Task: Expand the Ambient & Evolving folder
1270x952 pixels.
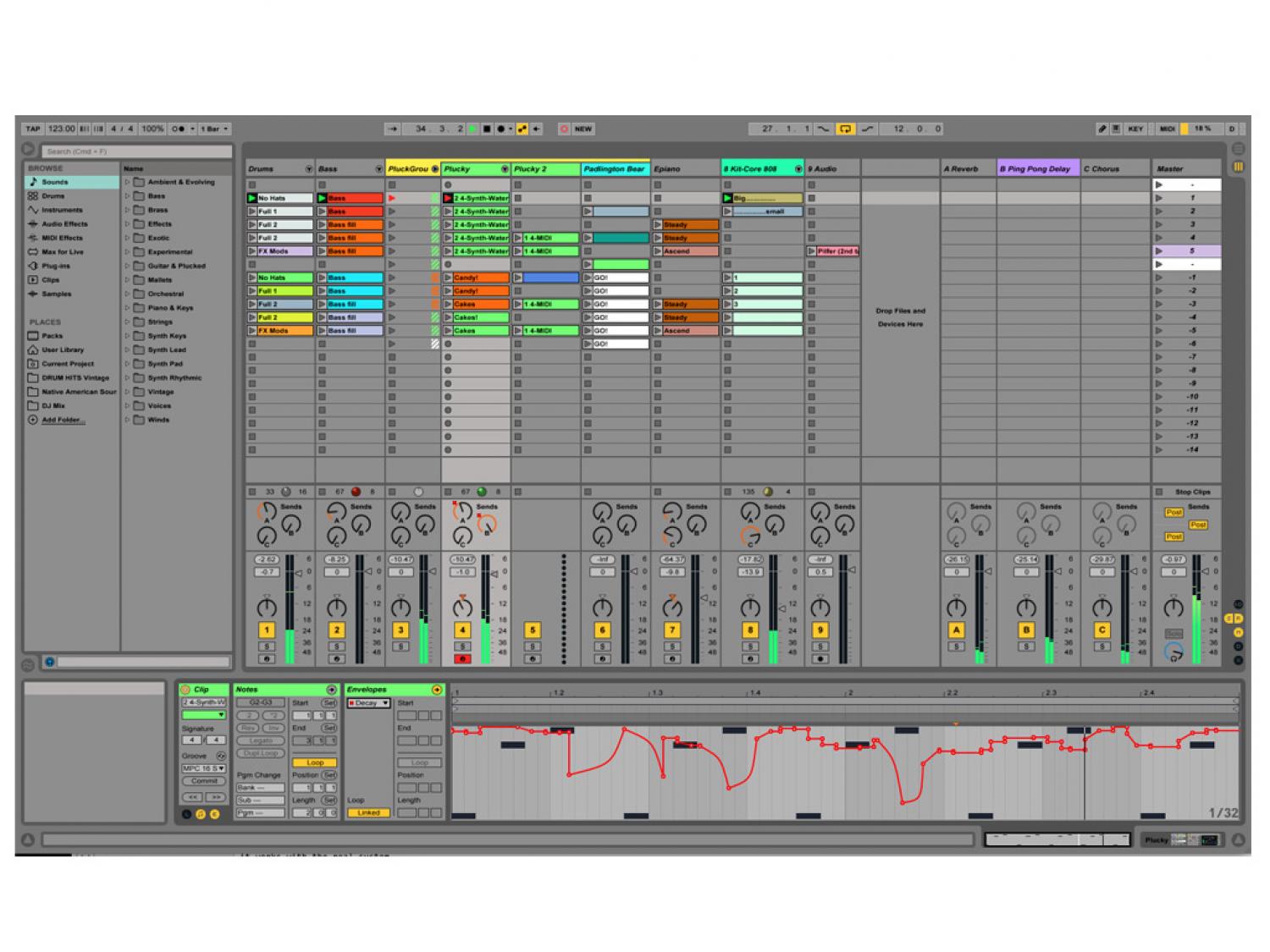Action: pos(128,182)
